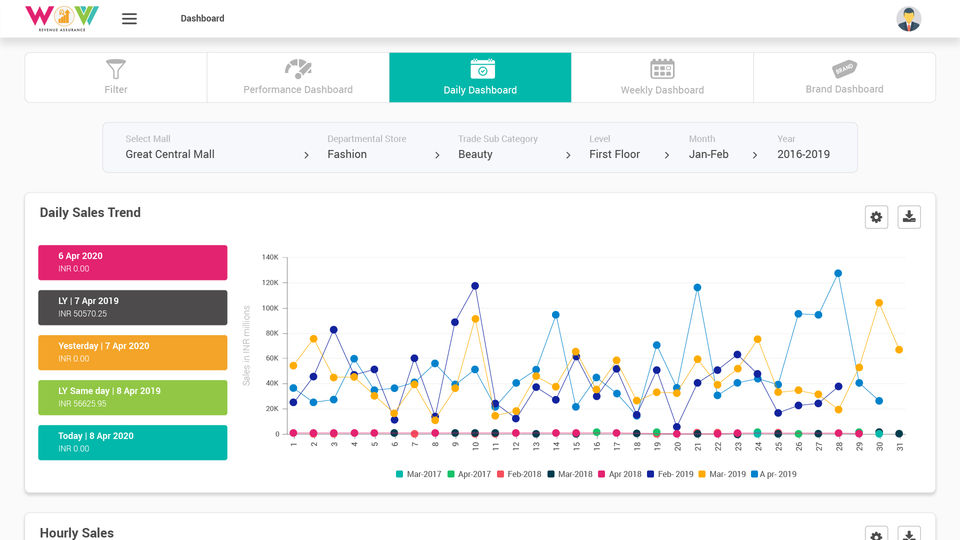Toggle Apr-2017 legend series
Image resolution: width=960 pixels, height=540 pixels.
(x=469, y=474)
